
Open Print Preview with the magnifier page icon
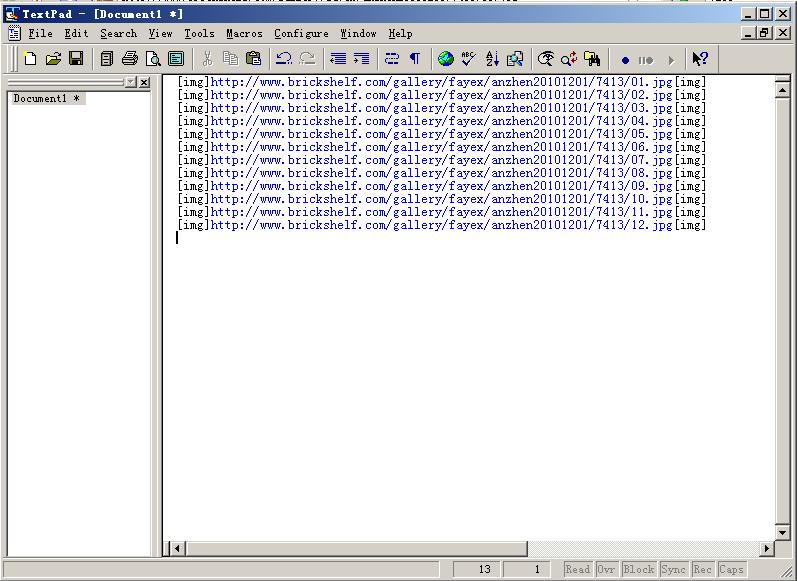[153, 59]
